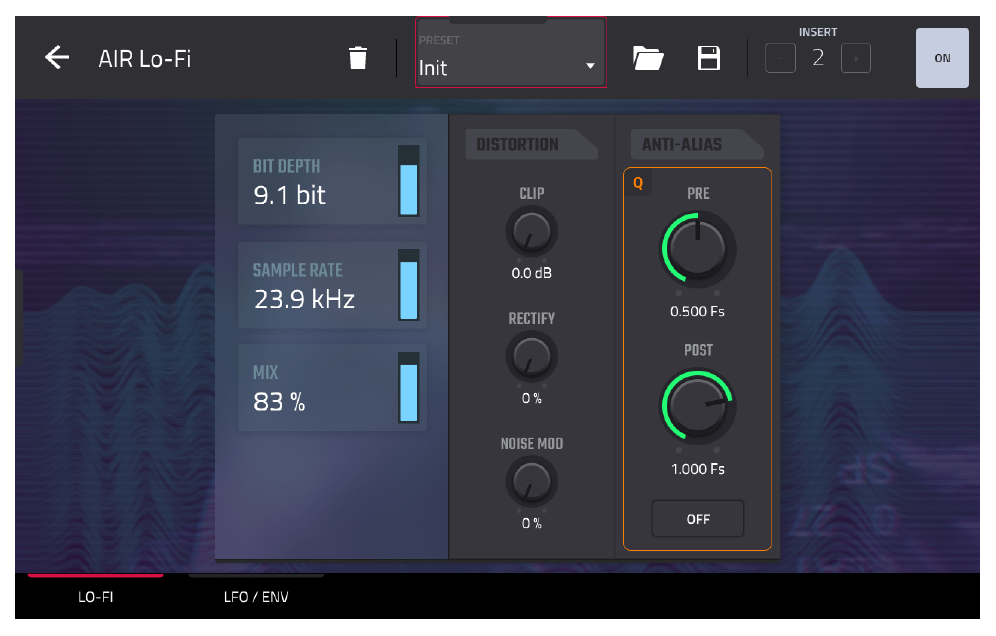This screenshot has width=996, height=636.
Task: Toggle the effect ON button
Action: click(x=942, y=58)
